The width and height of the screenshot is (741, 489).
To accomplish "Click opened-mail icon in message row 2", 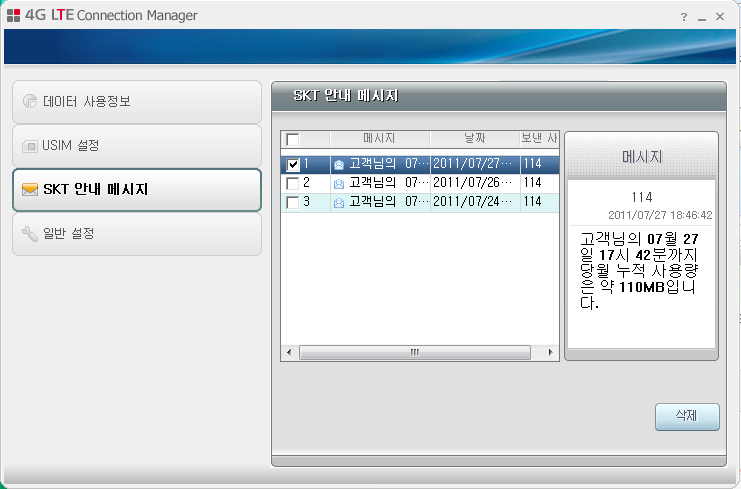I will (339, 183).
